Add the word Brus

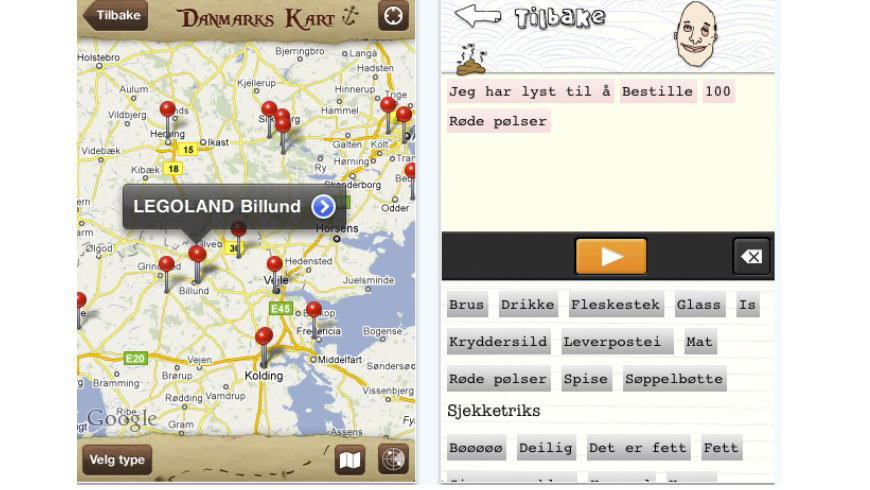point(467,305)
